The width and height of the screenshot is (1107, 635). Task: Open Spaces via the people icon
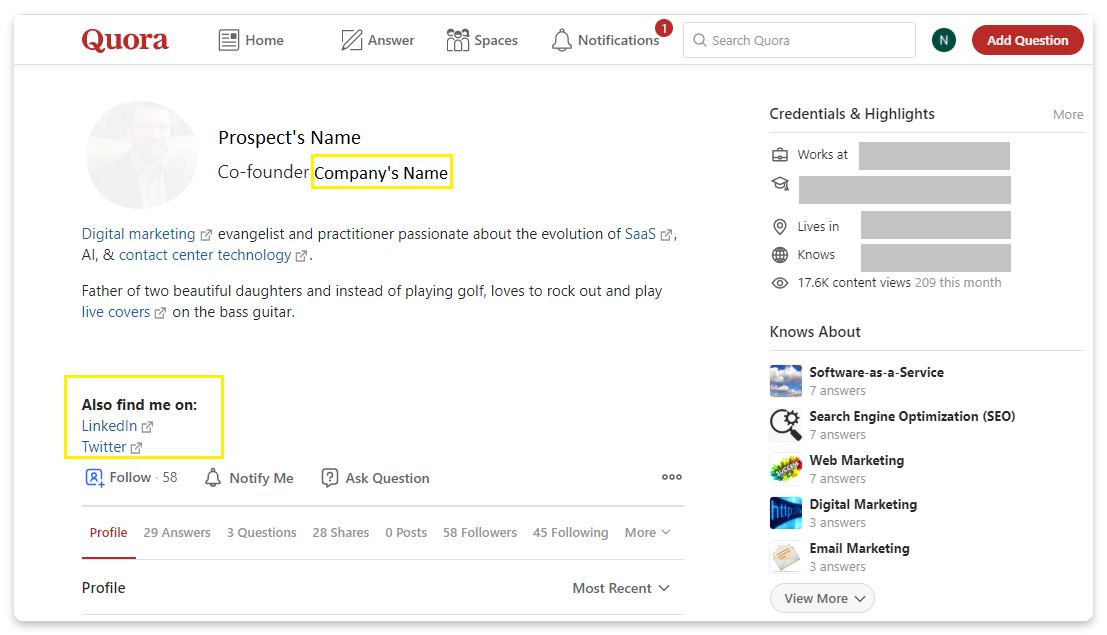pos(457,40)
